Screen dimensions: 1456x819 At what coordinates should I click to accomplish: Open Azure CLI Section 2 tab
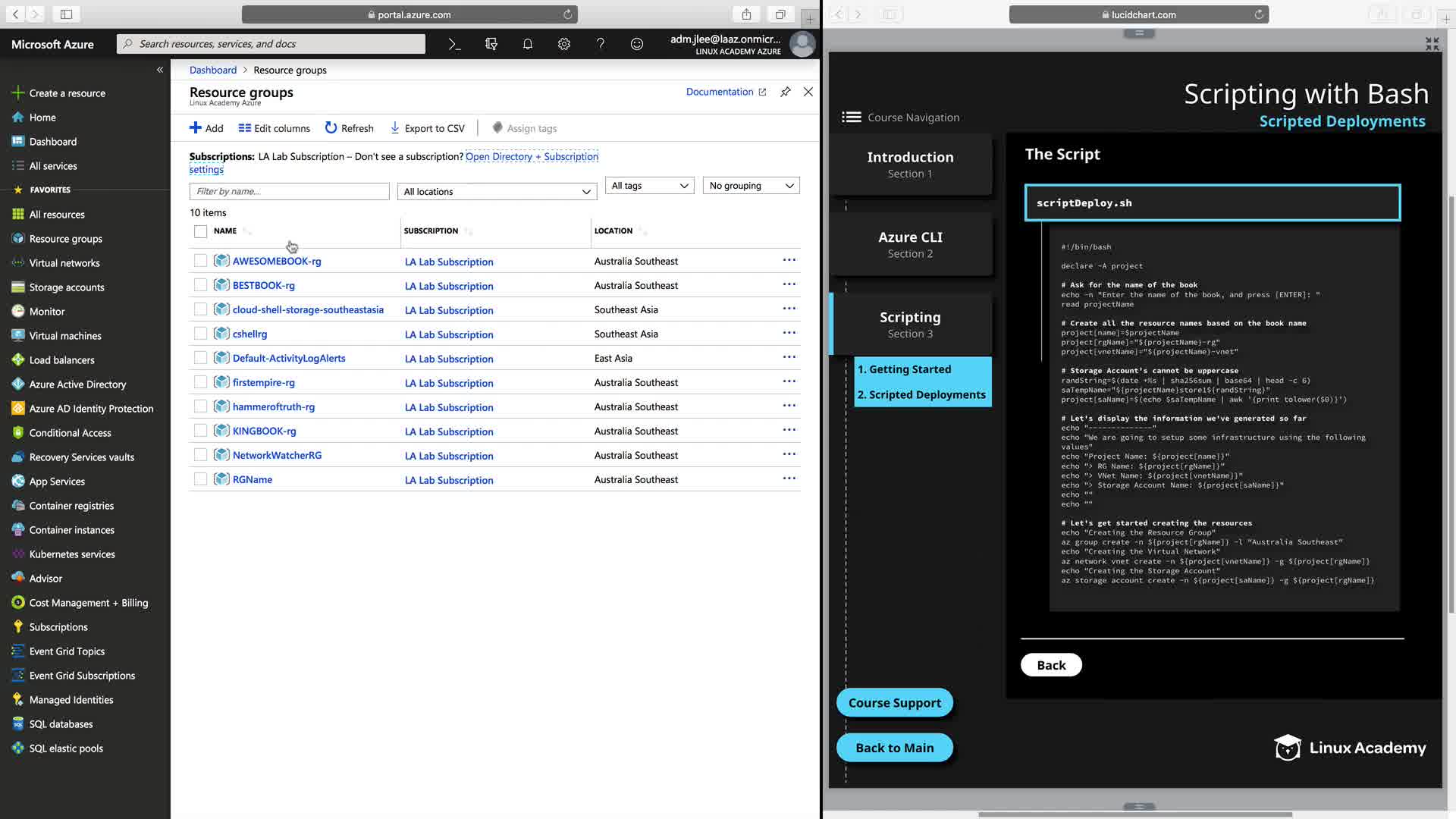(910, 244)
